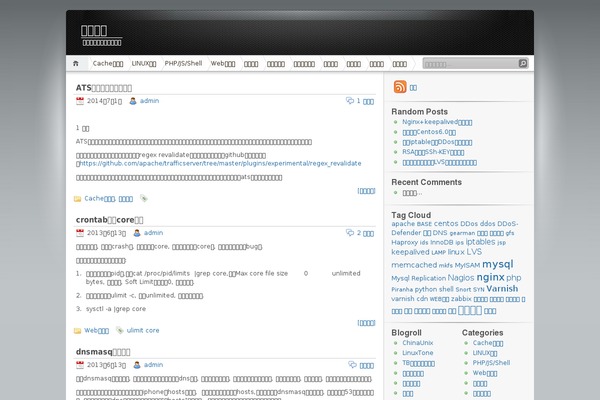
Task: Click the centos tag
Action: [446, 224]
